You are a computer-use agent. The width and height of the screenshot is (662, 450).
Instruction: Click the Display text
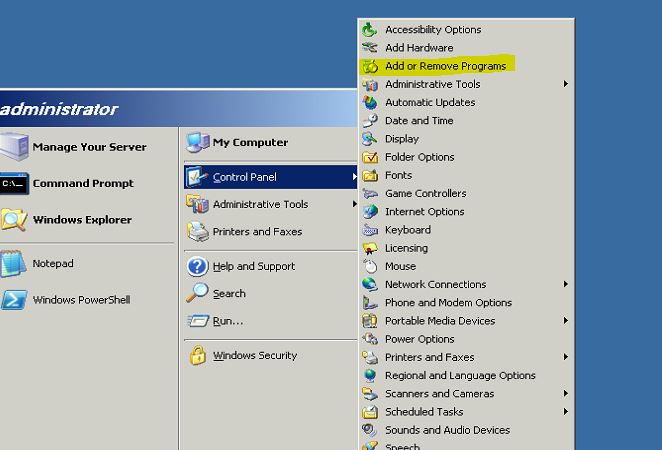[402, 139]
